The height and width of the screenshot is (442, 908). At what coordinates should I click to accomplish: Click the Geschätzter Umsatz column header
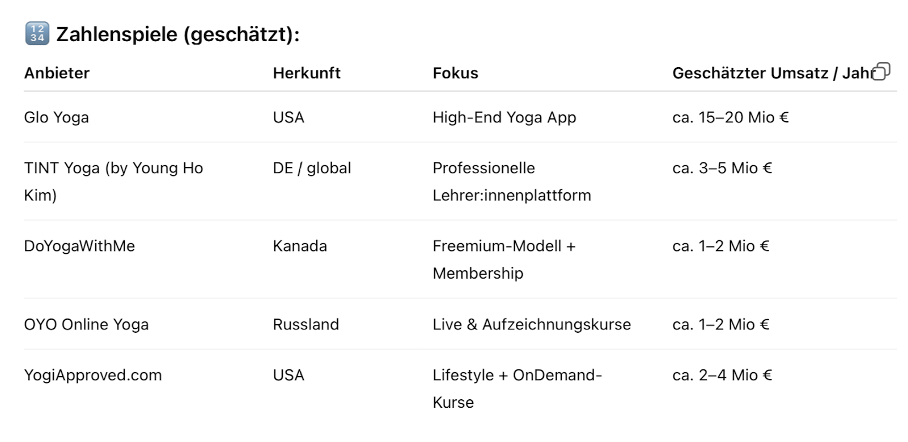768,73
